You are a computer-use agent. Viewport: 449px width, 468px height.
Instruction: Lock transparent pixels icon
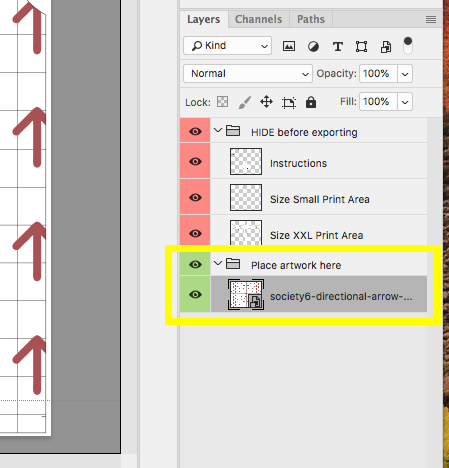222,102
